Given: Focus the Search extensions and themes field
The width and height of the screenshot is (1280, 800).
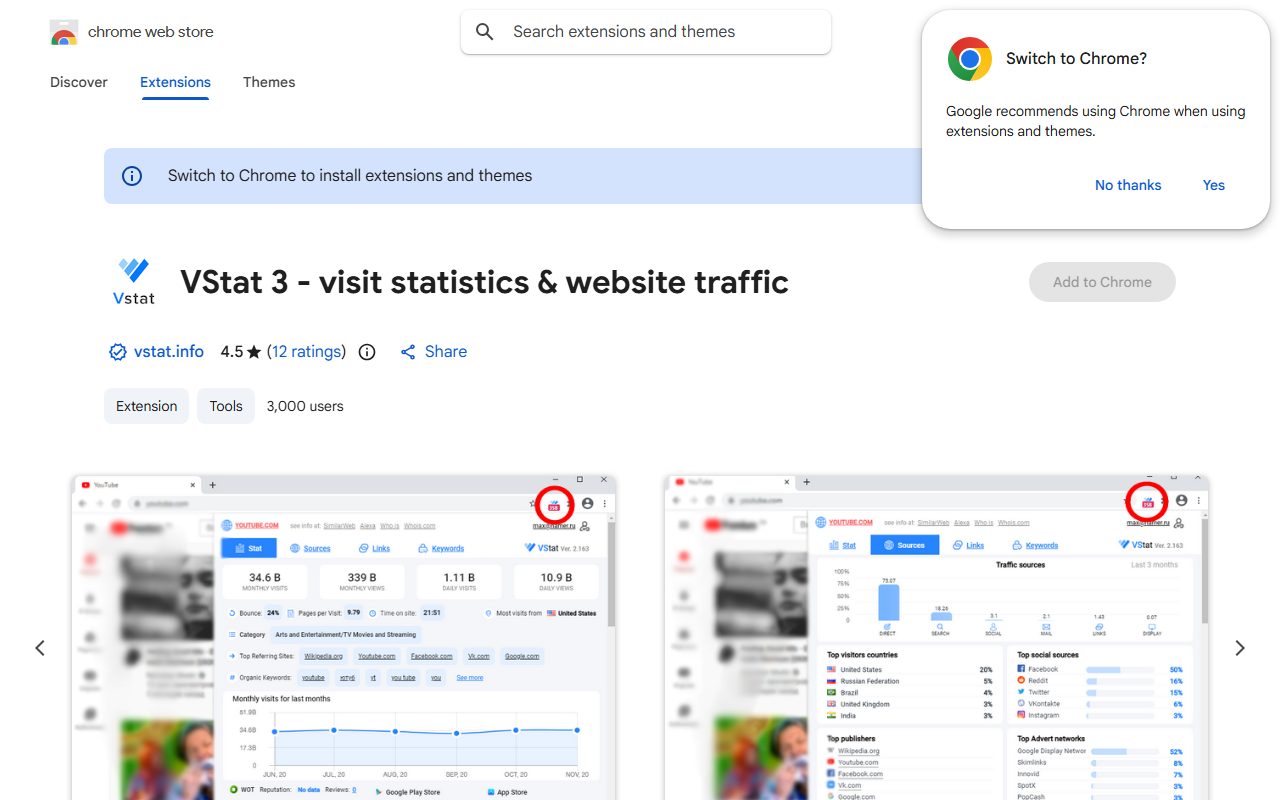Looking at the screenshot, I should coord(646,32).
